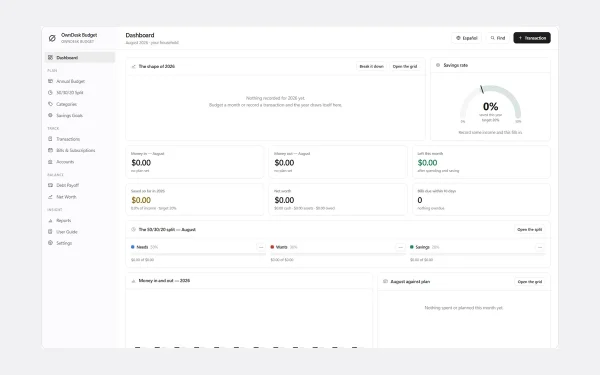Viewport: 600px width, 375px height.
Task: Click the OwnDesk Budget logo icon
Action: click(52, 38)
